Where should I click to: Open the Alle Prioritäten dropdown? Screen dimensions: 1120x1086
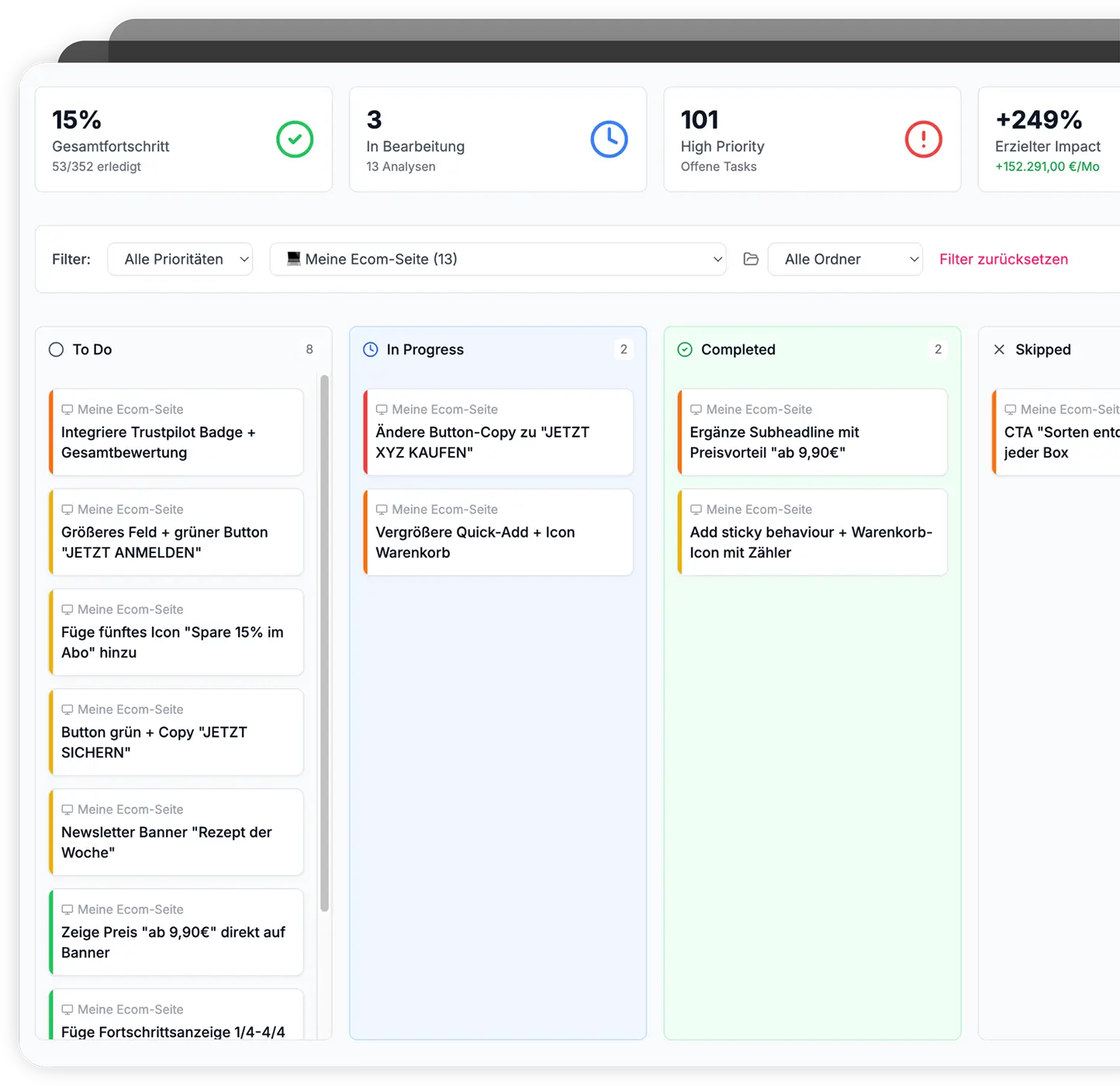(x=180, y=259)
